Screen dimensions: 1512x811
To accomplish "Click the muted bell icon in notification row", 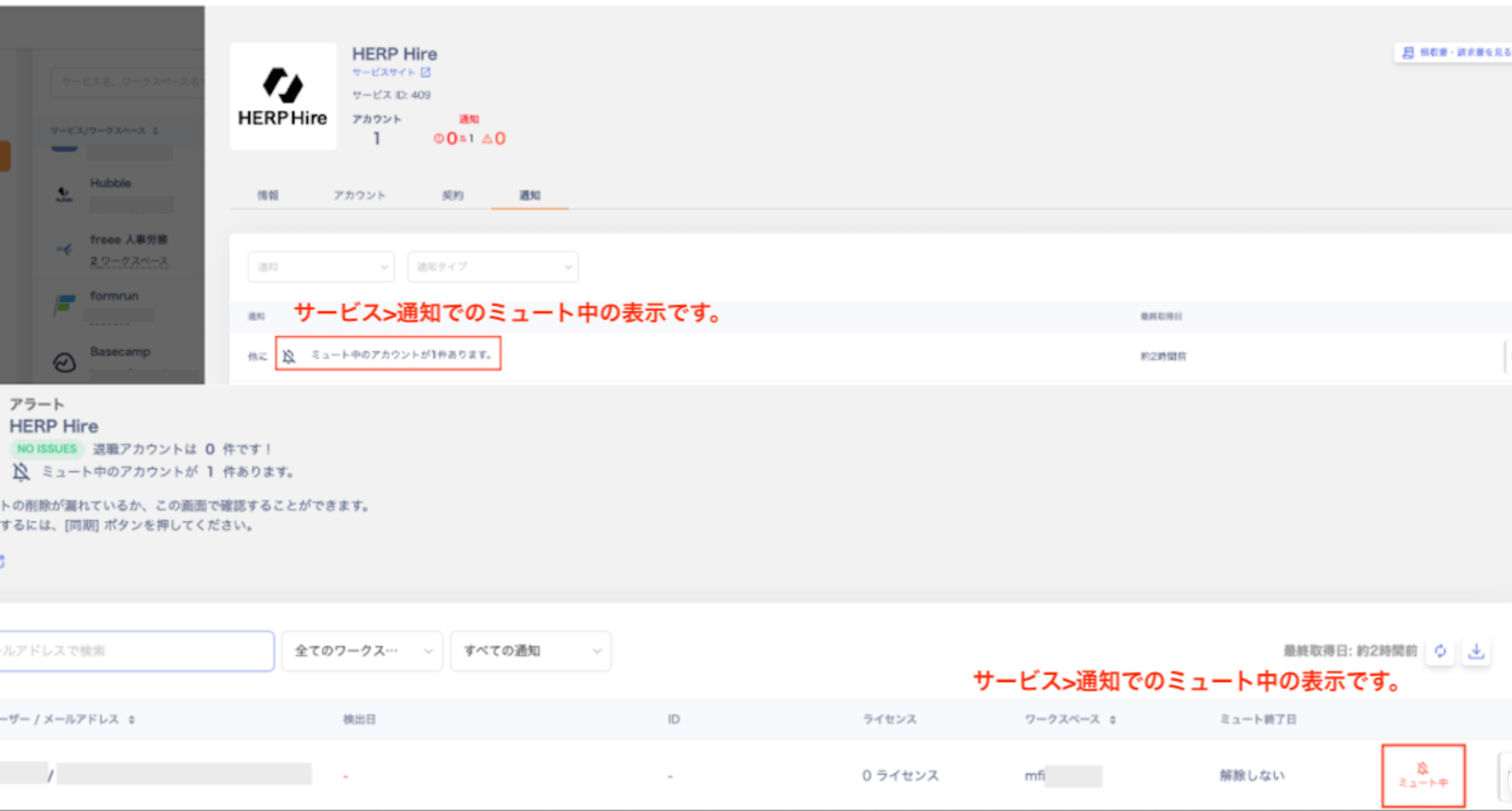I will pyautogui.click(x=289, y=355).
